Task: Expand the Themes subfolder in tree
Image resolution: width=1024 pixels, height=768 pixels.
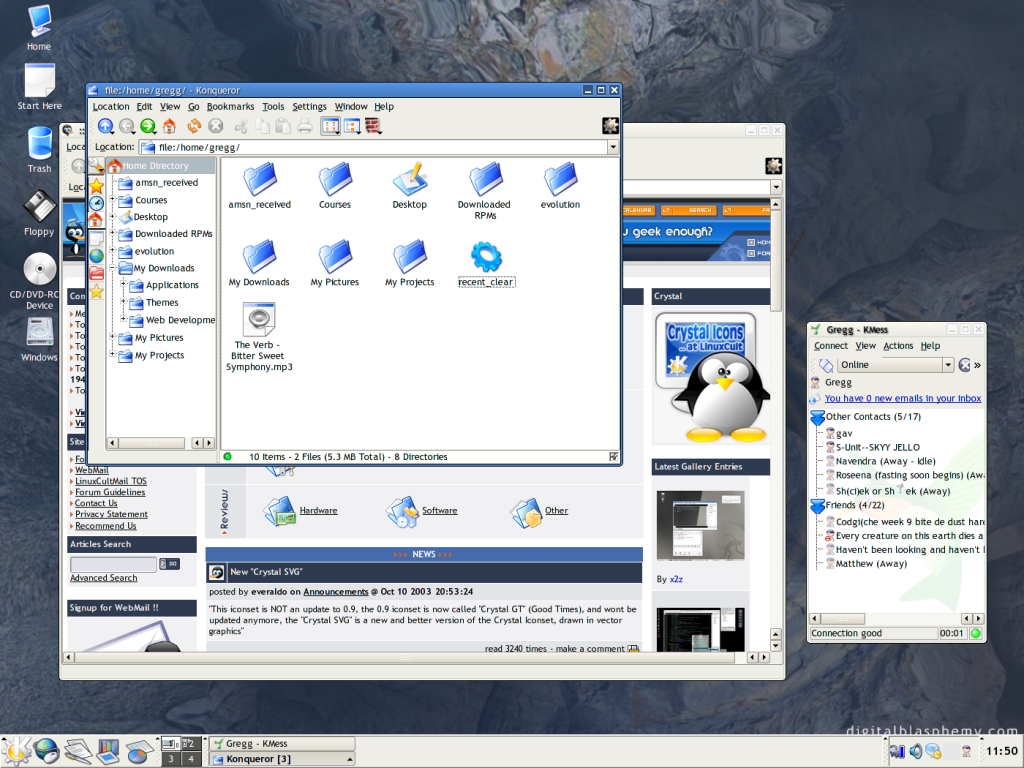Action: [123, 301]
